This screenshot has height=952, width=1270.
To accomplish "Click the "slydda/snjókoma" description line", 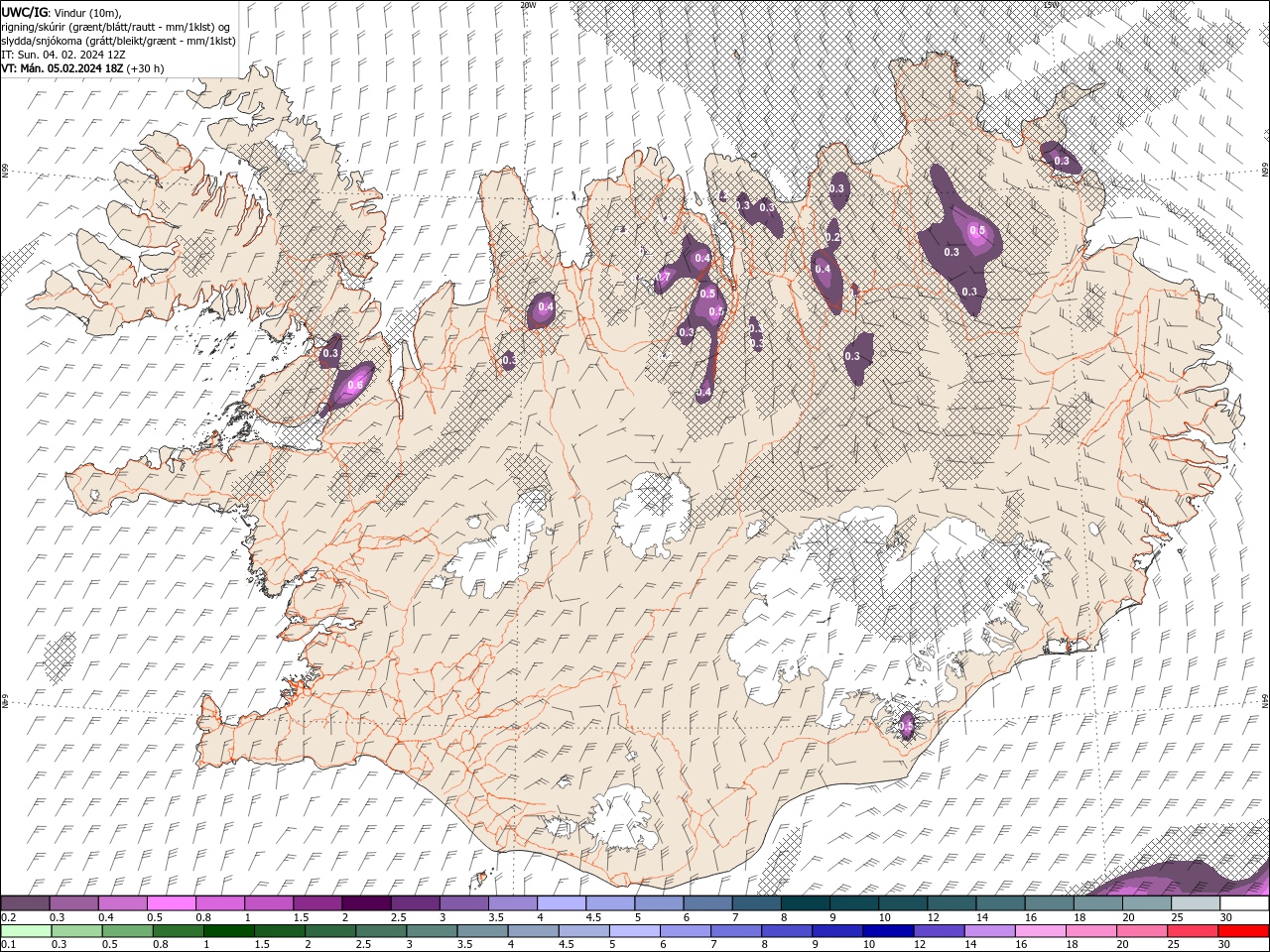I will click(119, 41).
